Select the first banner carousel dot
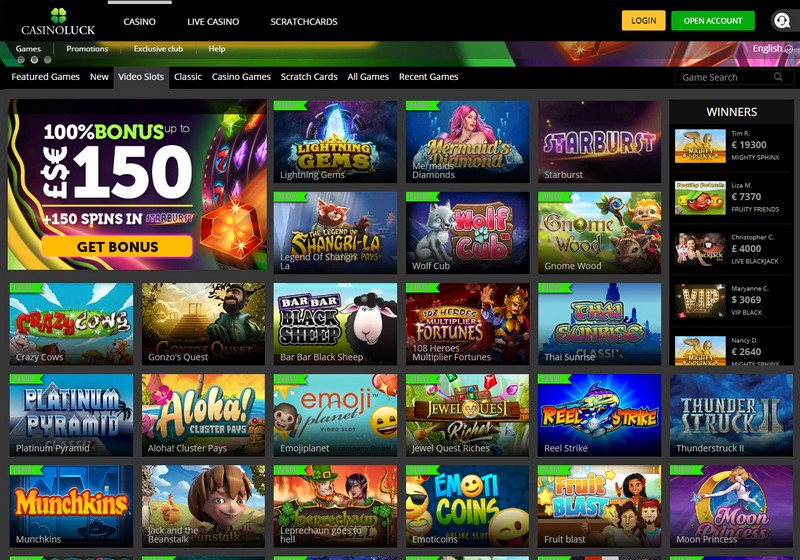This screenshot has width=800, height=560. 21,60
